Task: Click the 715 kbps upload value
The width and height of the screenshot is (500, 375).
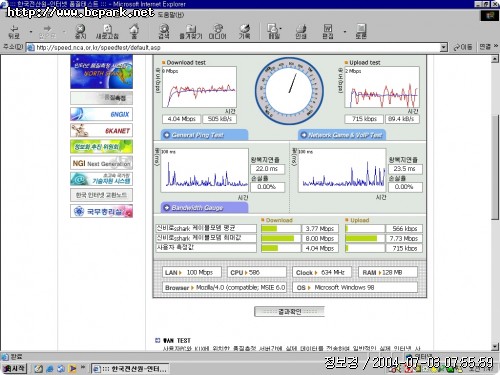Action: click(364, 119)
